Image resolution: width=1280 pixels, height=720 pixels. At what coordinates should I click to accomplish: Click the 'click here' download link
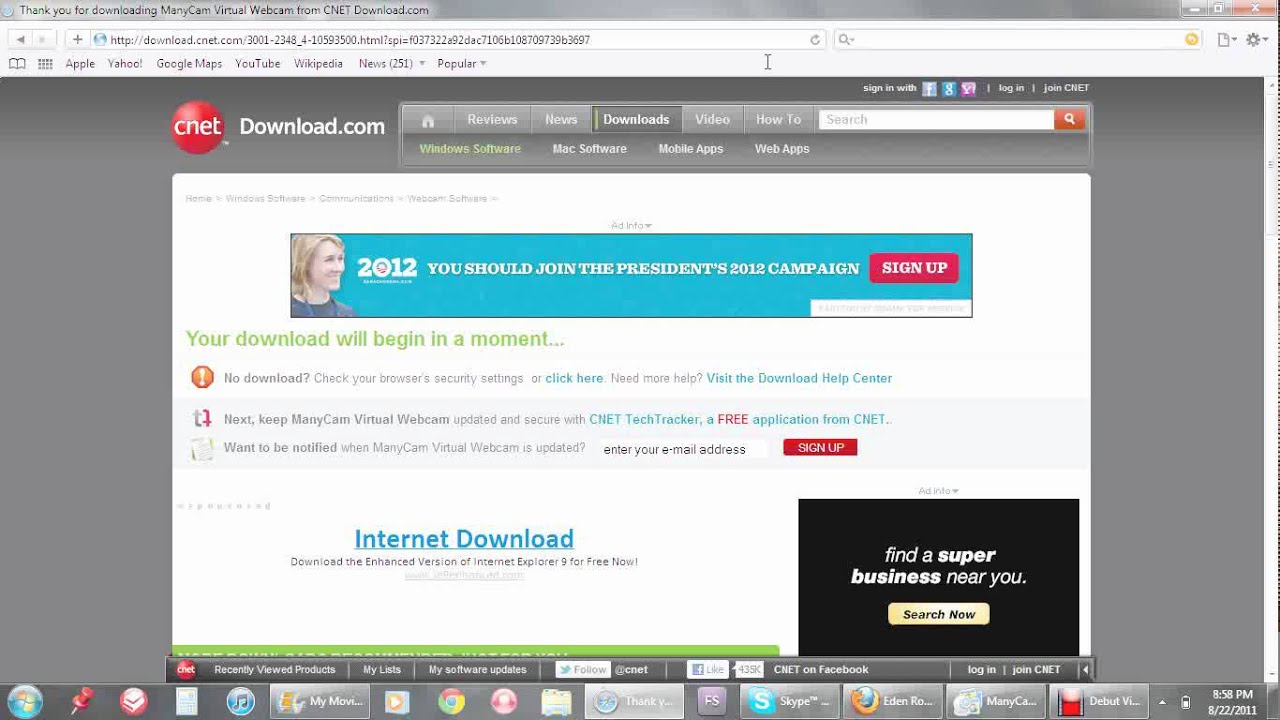point(574,378)
